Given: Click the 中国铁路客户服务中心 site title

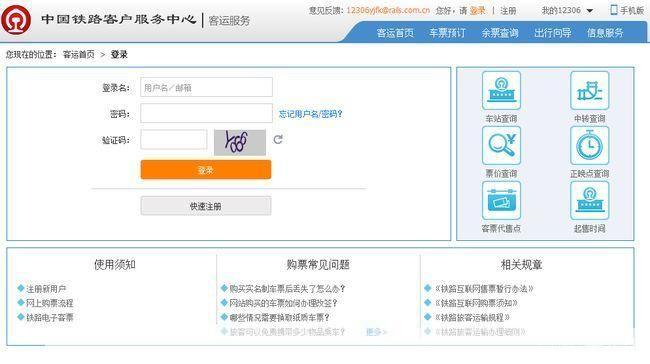Looking at the screenshot, I should pyautogui.click(x=119, y=19).
